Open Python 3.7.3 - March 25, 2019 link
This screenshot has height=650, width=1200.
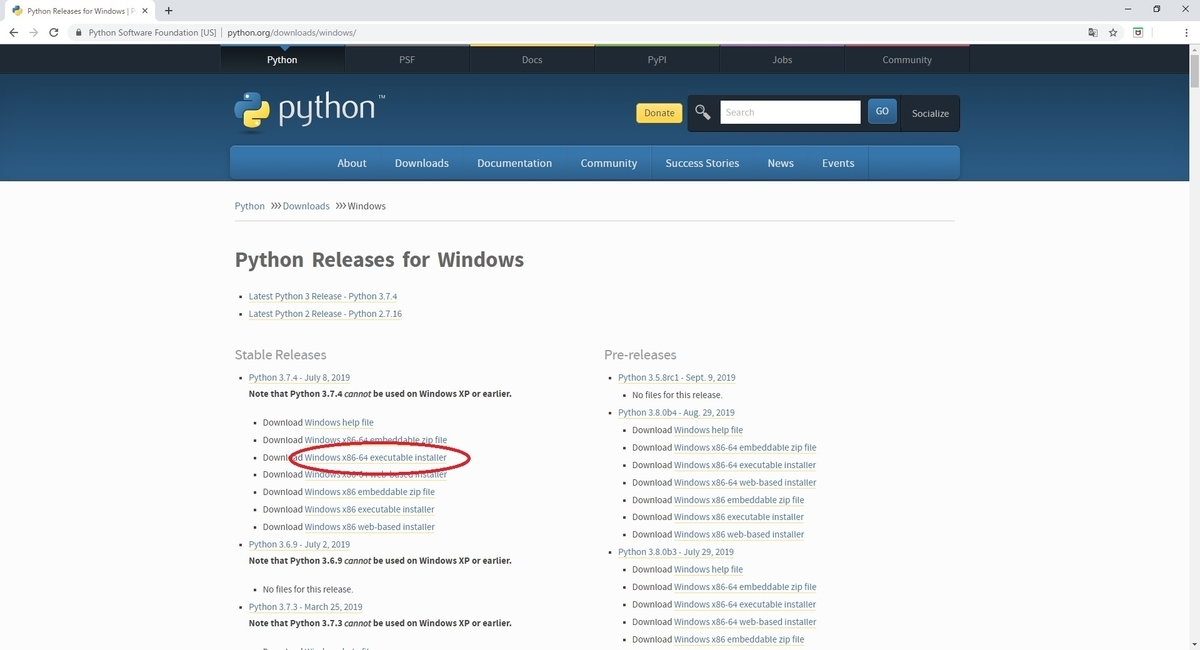pos(306,607)
